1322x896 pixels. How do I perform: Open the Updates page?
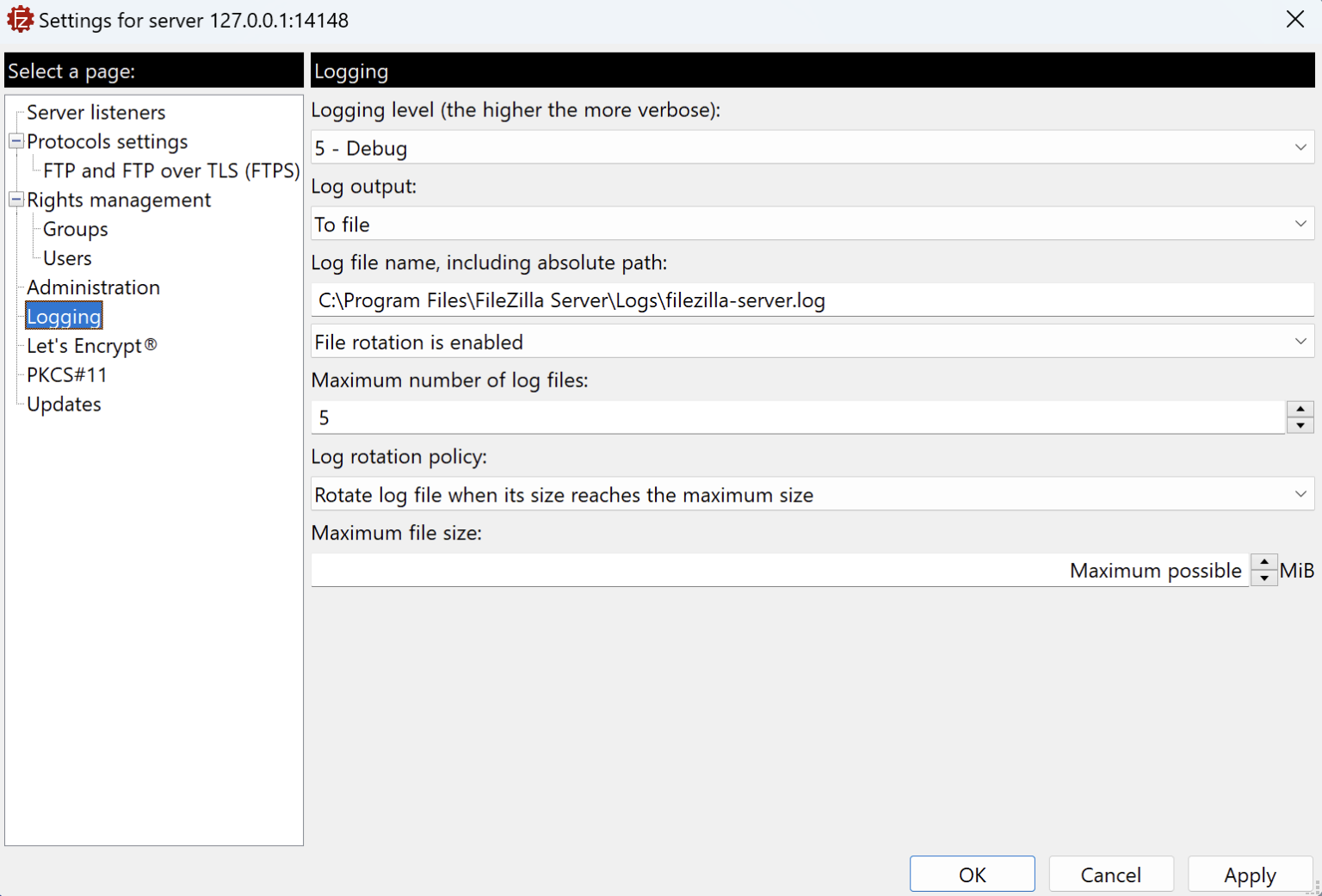click(x=64, y=405)
